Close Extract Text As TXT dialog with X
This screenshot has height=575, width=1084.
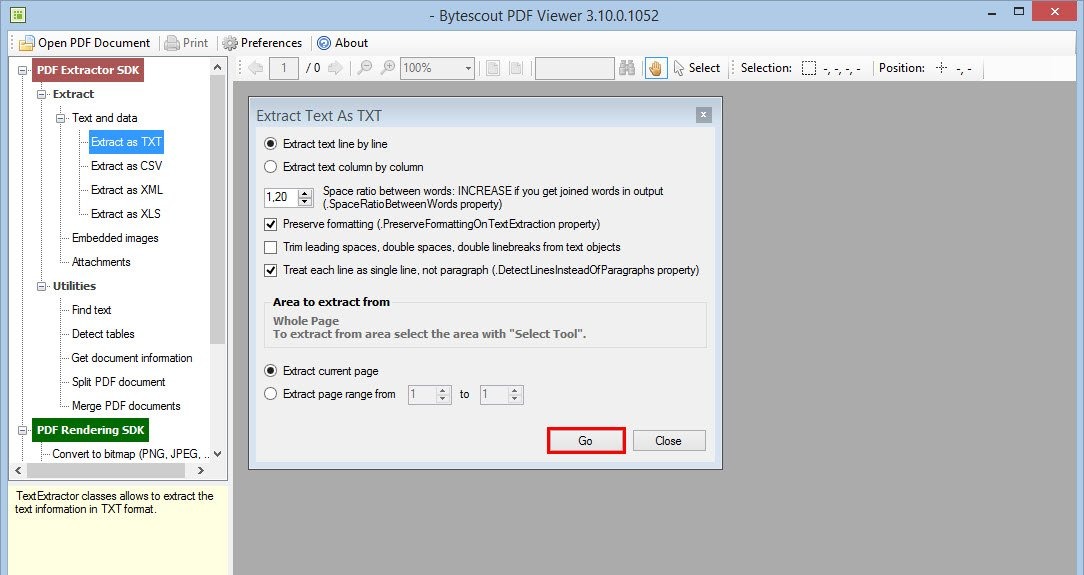point(703,115)
